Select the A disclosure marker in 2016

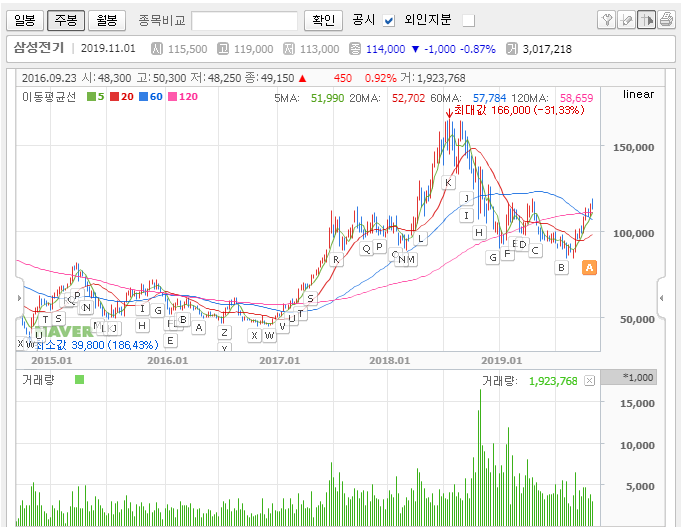(x=199, y=327)
